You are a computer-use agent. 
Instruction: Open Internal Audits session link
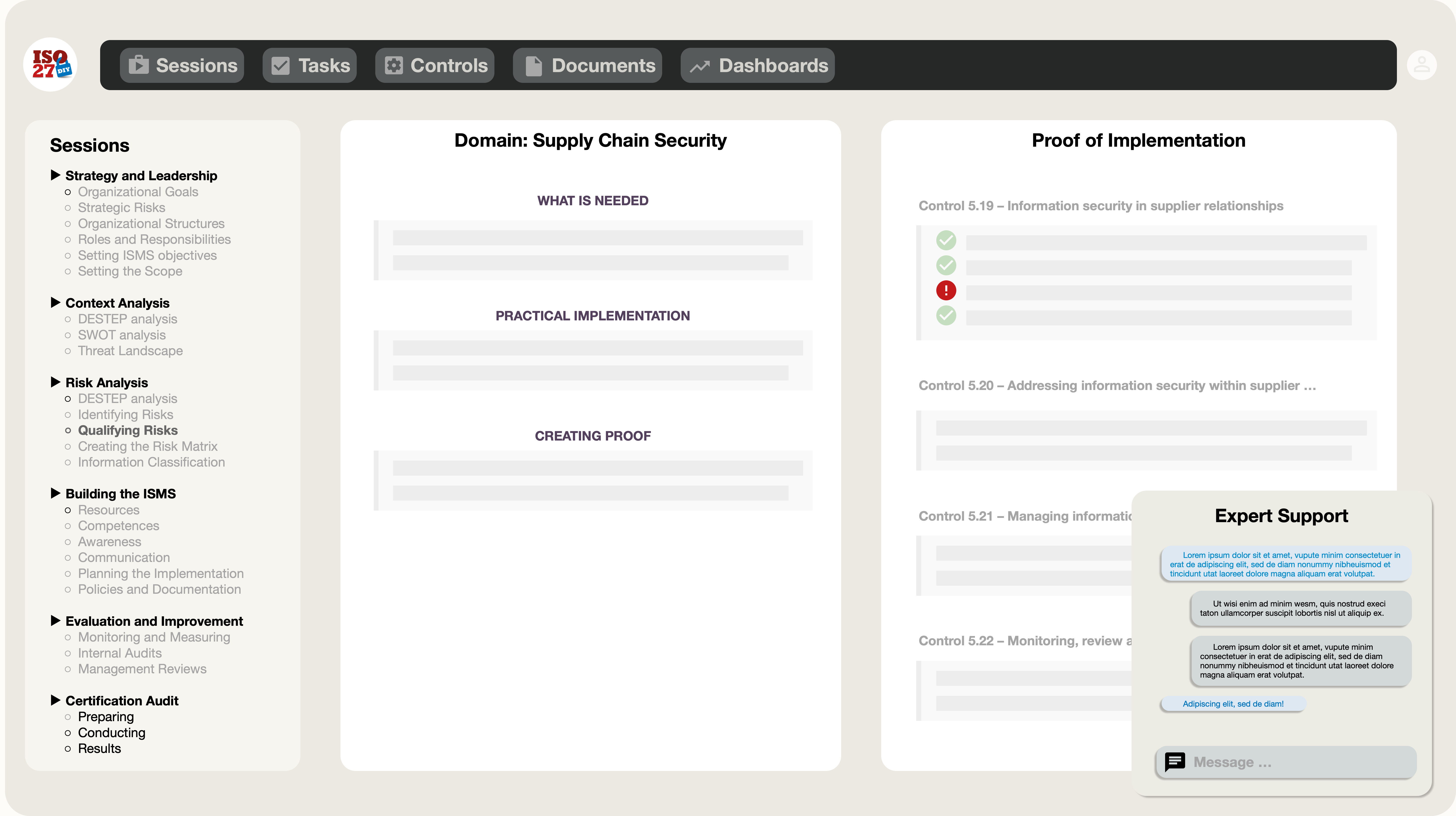click(120, 653)
